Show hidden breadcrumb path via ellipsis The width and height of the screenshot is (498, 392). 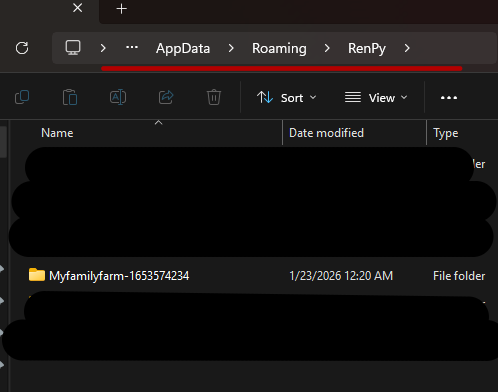132,48
